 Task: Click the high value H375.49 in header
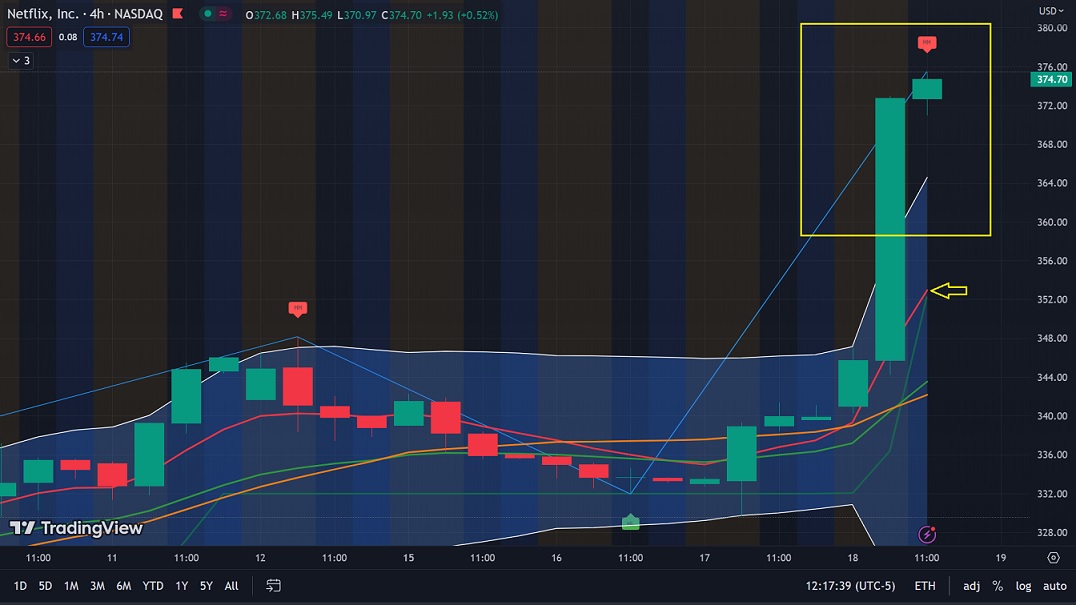coord(312,14)
